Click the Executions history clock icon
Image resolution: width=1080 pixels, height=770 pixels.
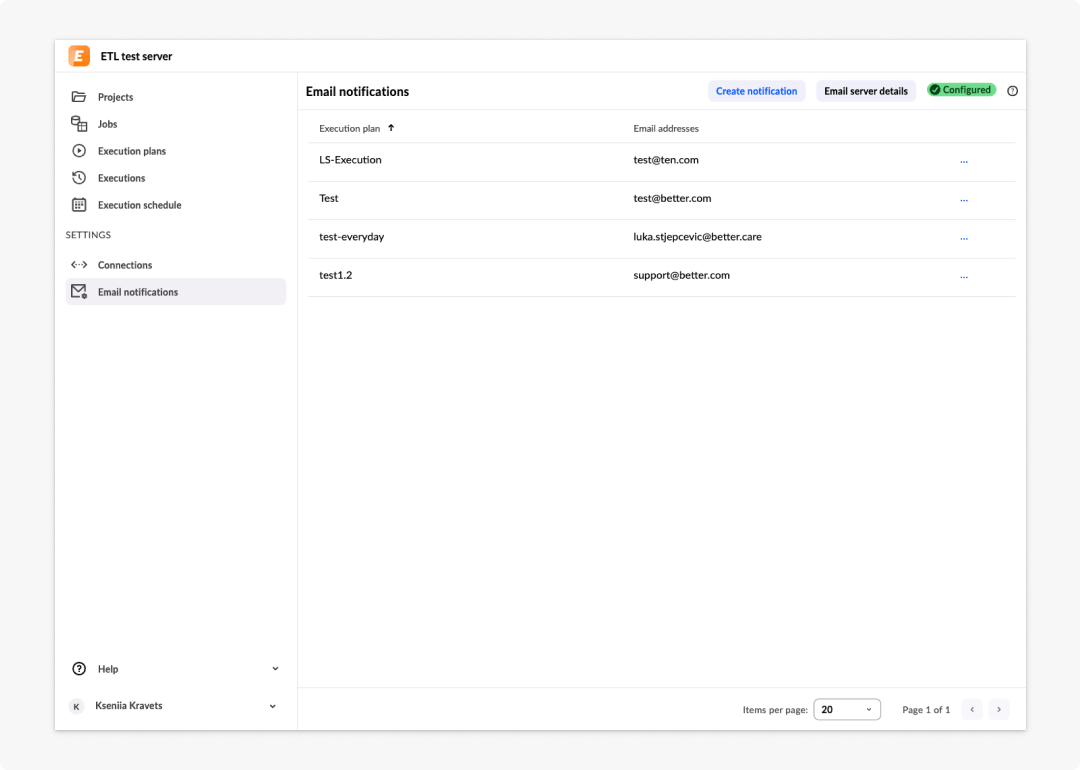click(x=79, y=178)
